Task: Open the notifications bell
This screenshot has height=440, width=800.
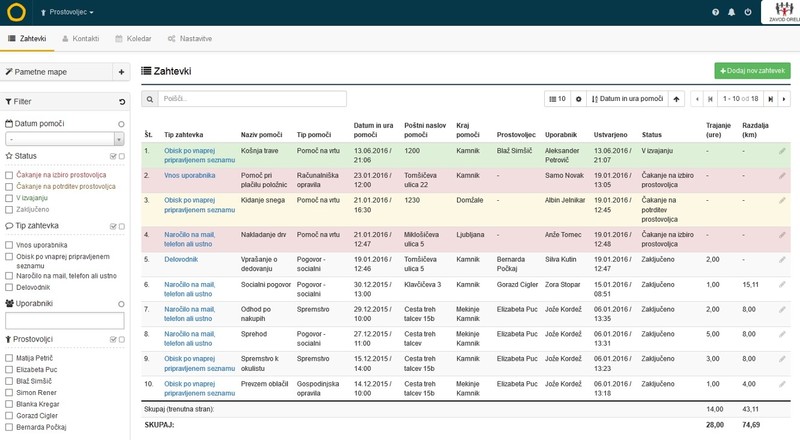Action: click(732, 13)
